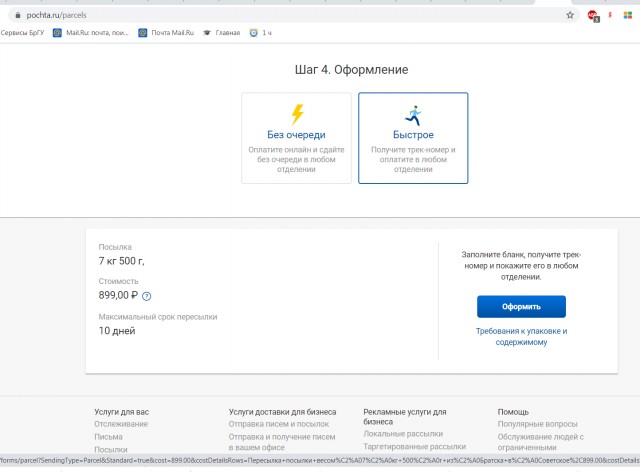Click the Услуги для вас footer heading
The width and height of the screenshot is (640, 472).
click(x=122, y=412)
